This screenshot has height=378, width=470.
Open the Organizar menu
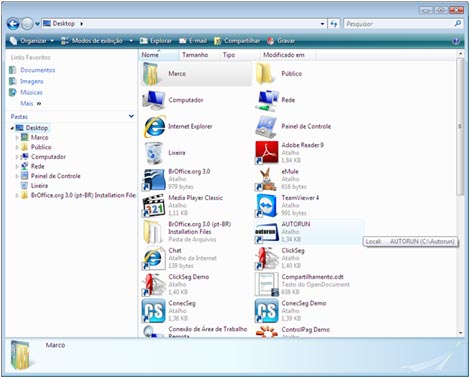click(32, 41)
